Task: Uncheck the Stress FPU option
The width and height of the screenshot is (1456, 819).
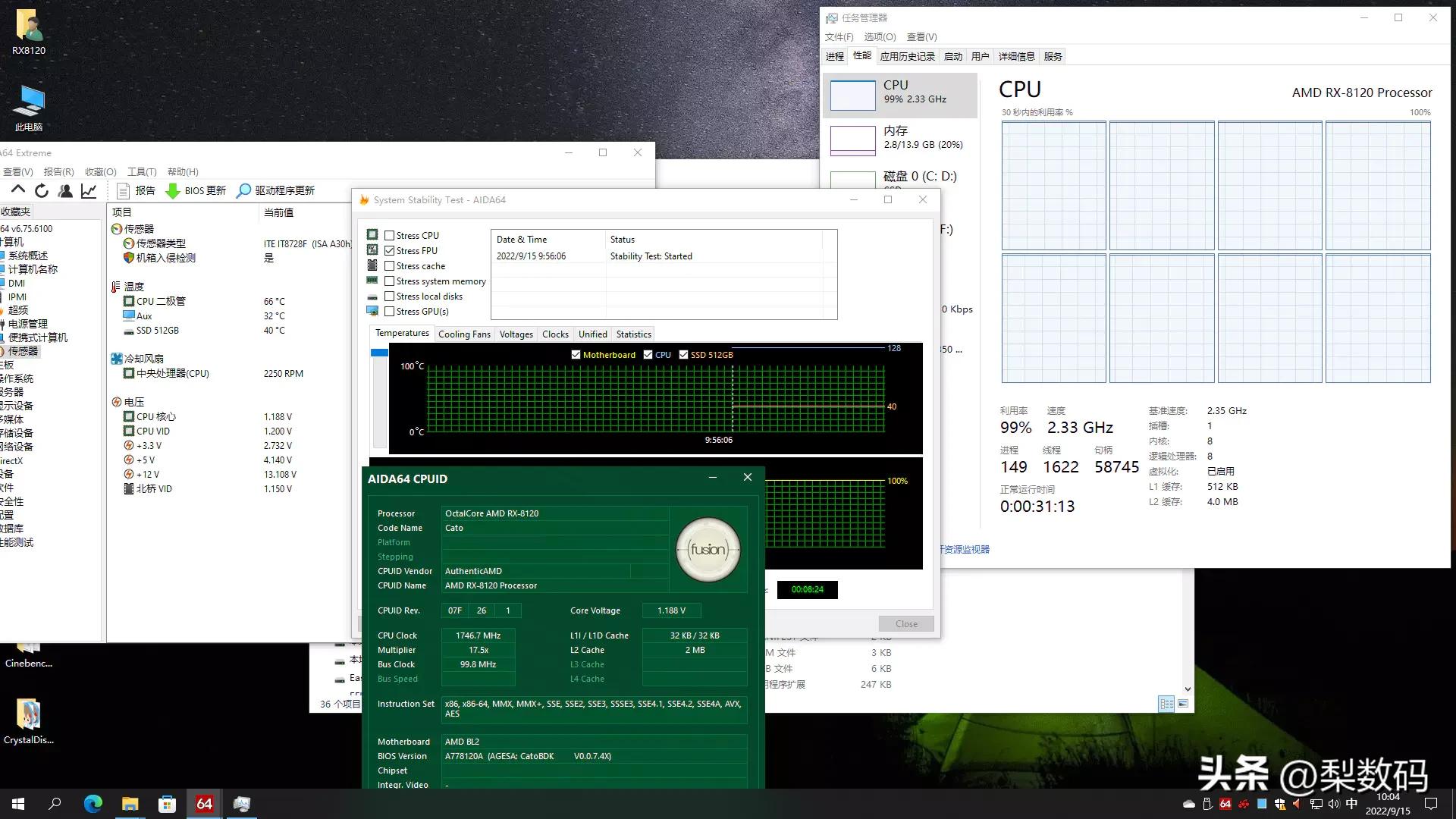Action: tap(389, 250)
